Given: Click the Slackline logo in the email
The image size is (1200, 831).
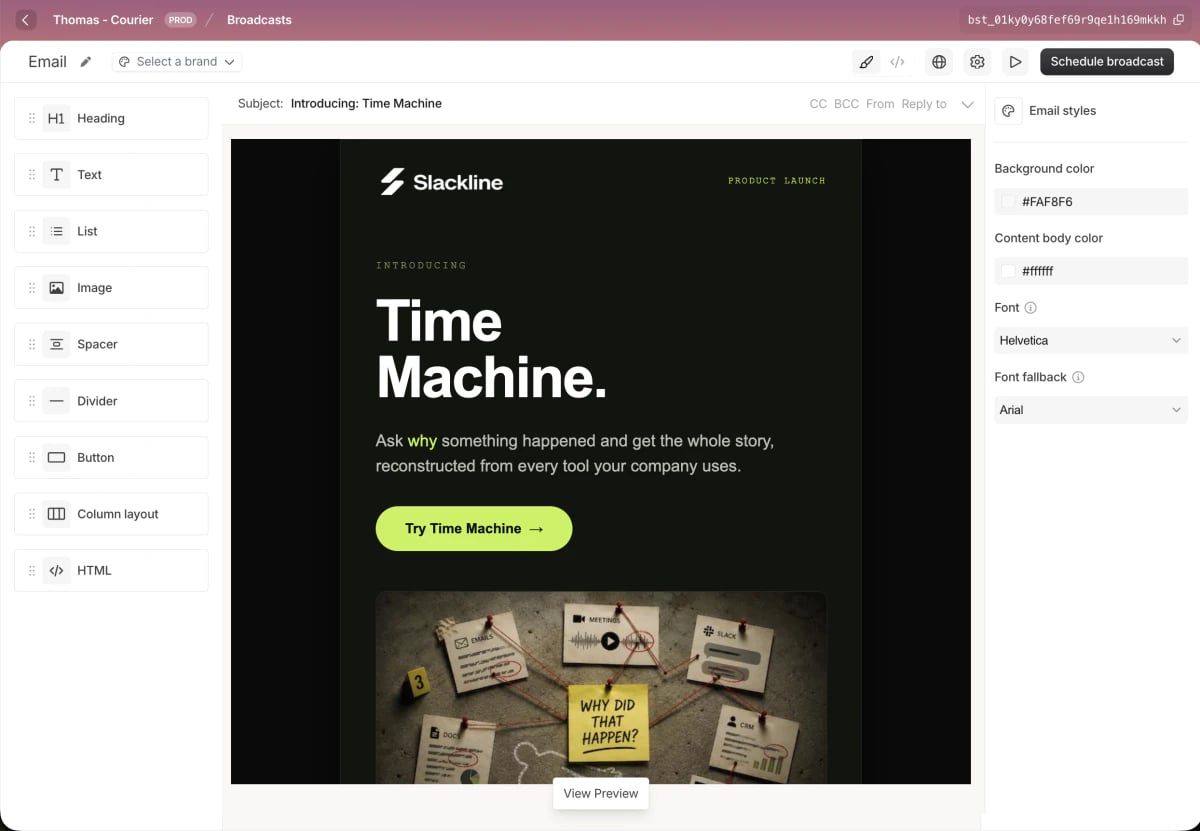Looking at the screenshot, I should (441, 182).
